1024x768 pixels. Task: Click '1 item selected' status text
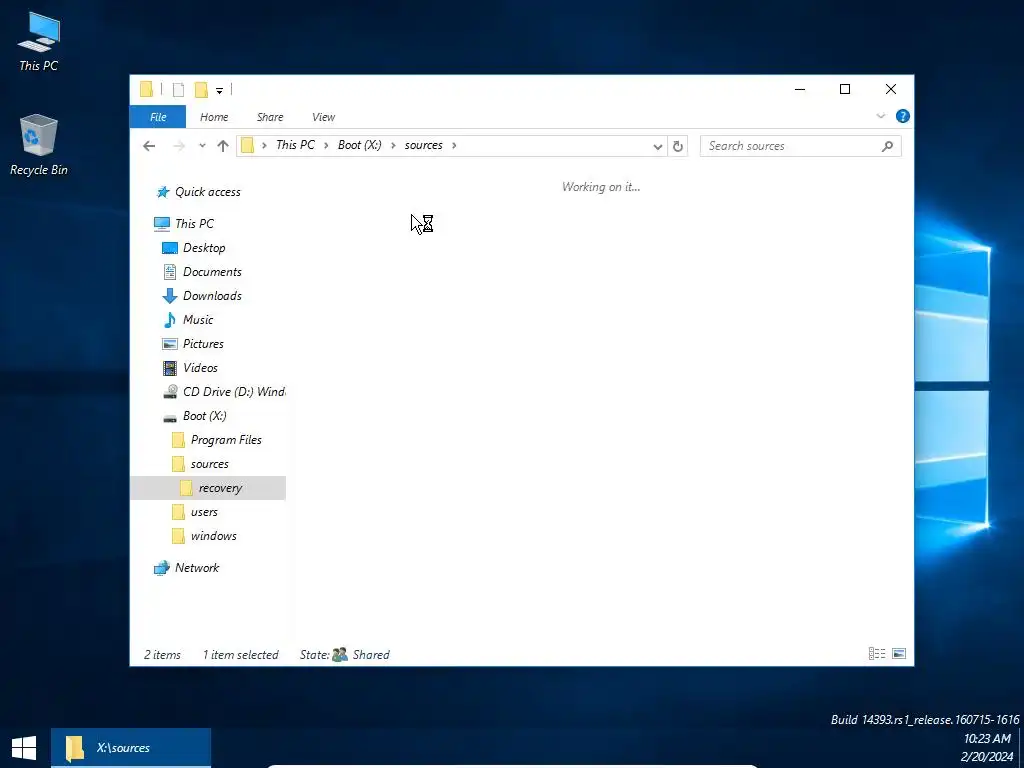tap(240, 654)
